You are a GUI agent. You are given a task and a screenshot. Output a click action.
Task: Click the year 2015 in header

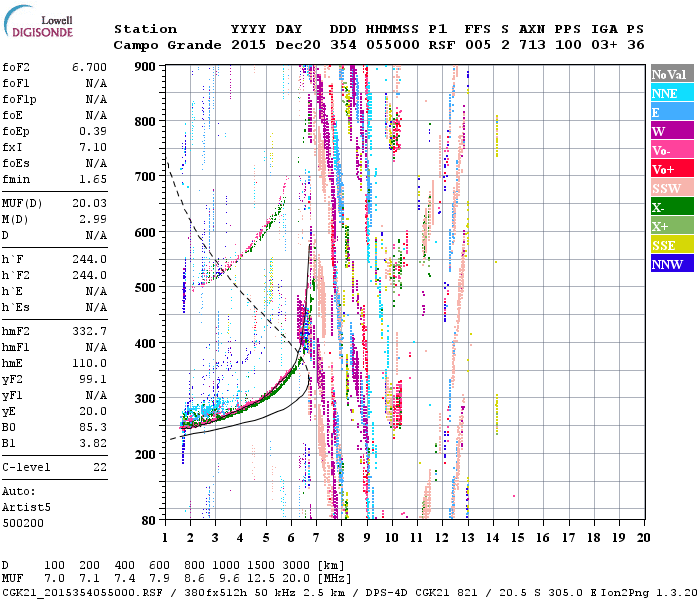click(248, 45)
